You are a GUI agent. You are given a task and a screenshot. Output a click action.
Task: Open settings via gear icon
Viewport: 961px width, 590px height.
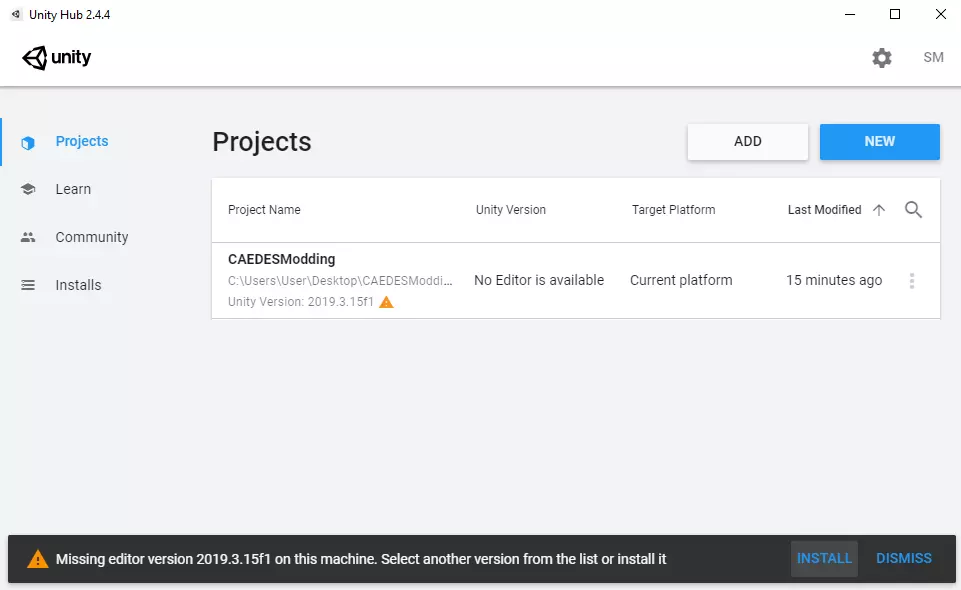point(881,58)
